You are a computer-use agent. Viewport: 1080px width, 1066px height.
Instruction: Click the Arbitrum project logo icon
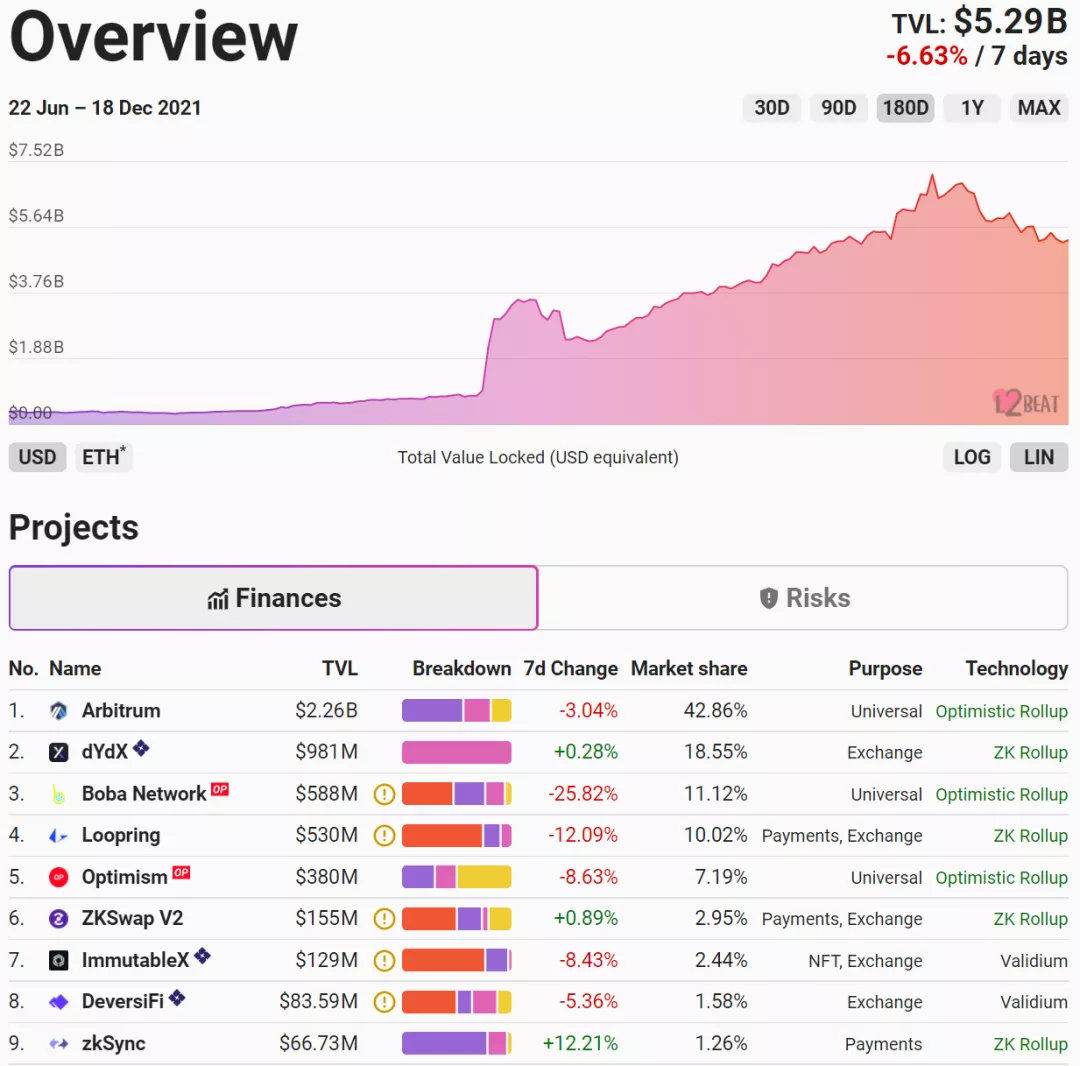coord(59,711)
